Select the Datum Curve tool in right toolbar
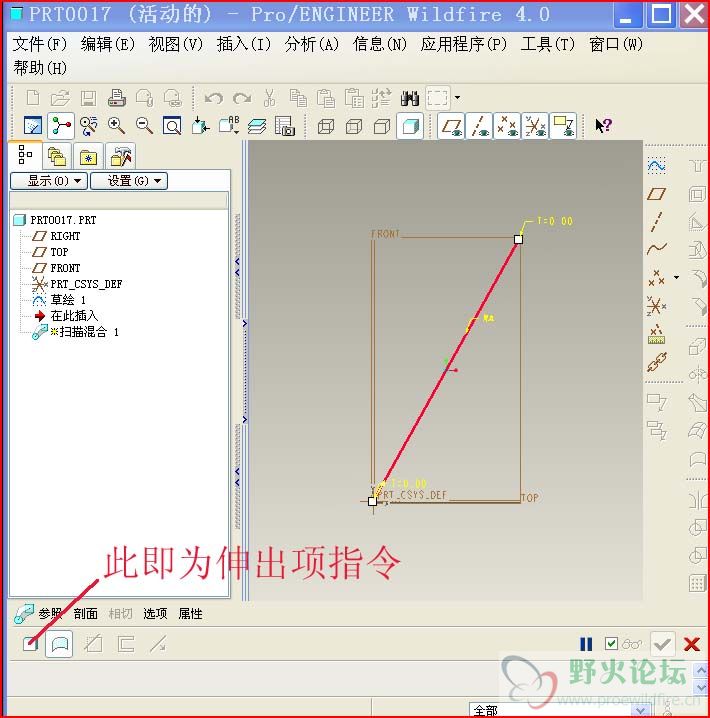Screen dimensions: 710x718 click(656, 249)
